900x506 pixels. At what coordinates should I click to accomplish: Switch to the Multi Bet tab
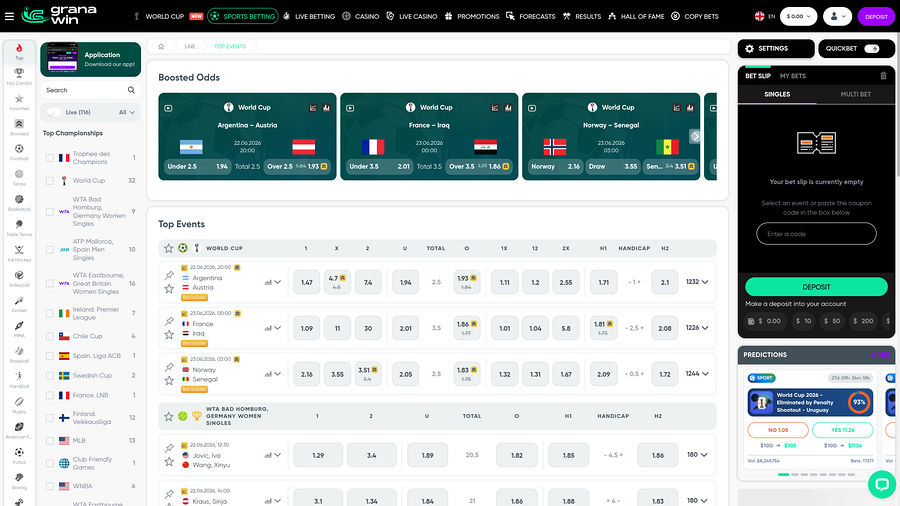click(x=855, y=94)
